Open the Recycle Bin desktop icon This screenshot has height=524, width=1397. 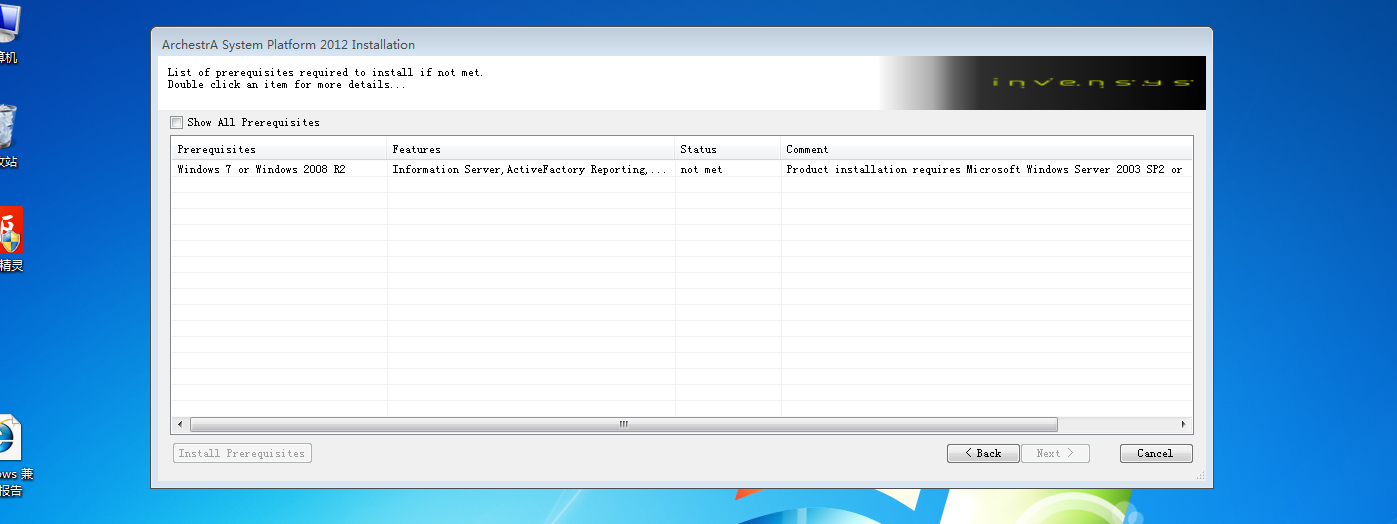click(x=7, y=136)
